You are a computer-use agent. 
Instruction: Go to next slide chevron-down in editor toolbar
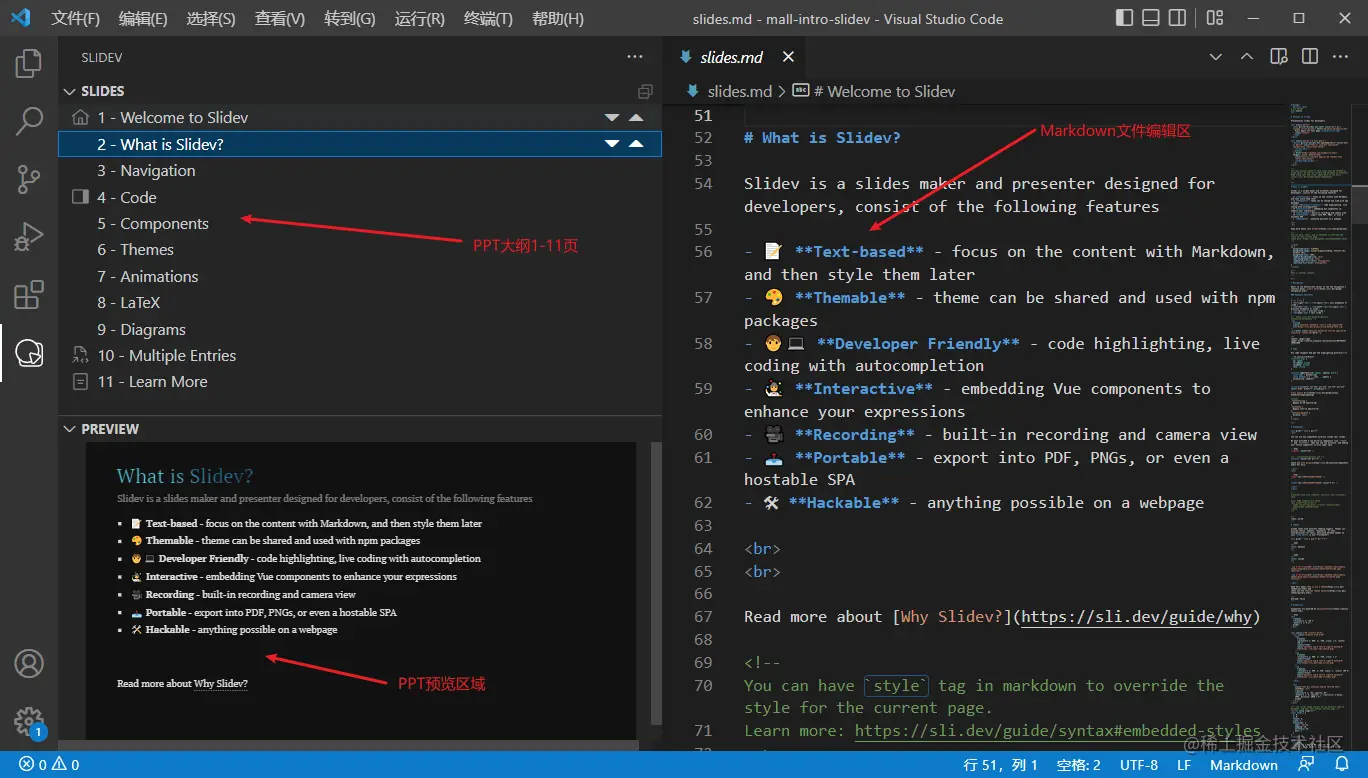1216,57
